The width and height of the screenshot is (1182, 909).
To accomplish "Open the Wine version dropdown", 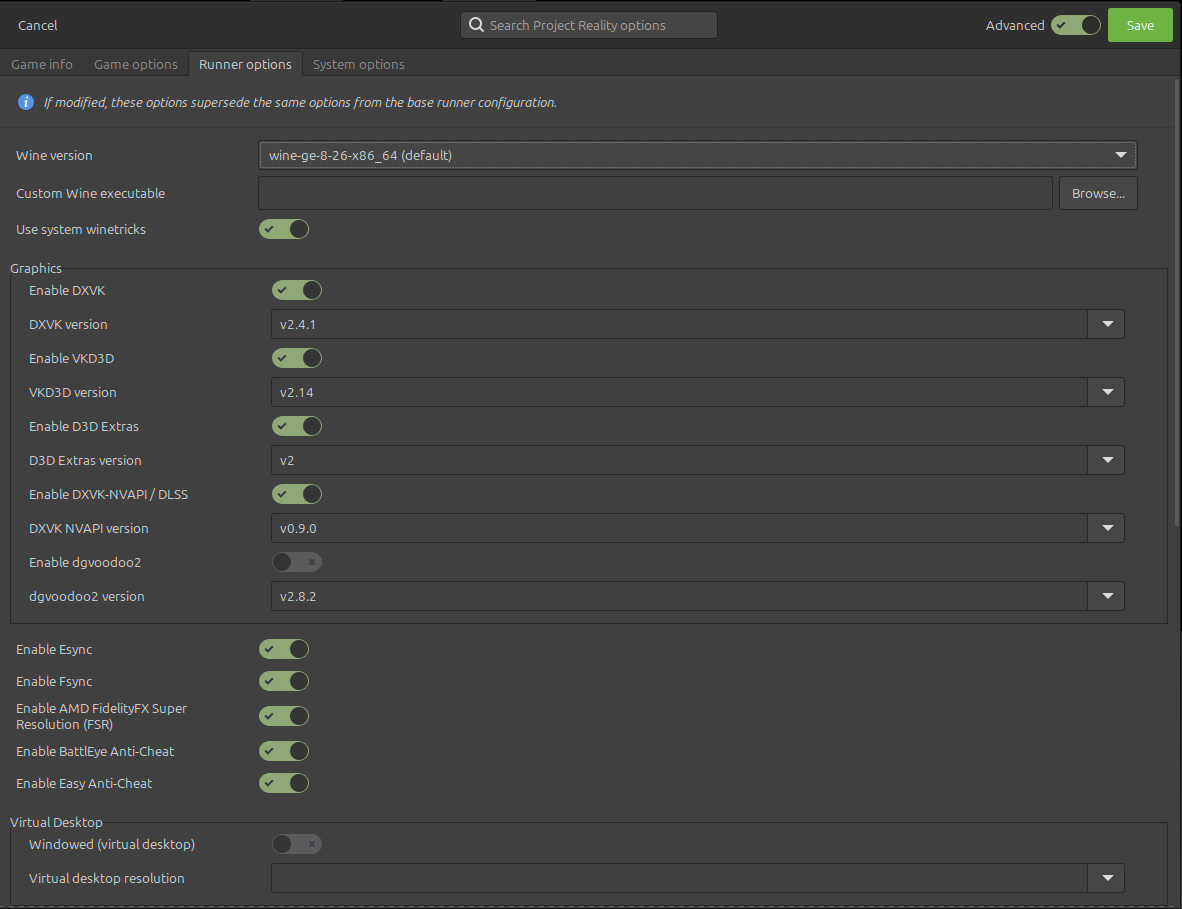I will 697,155.
